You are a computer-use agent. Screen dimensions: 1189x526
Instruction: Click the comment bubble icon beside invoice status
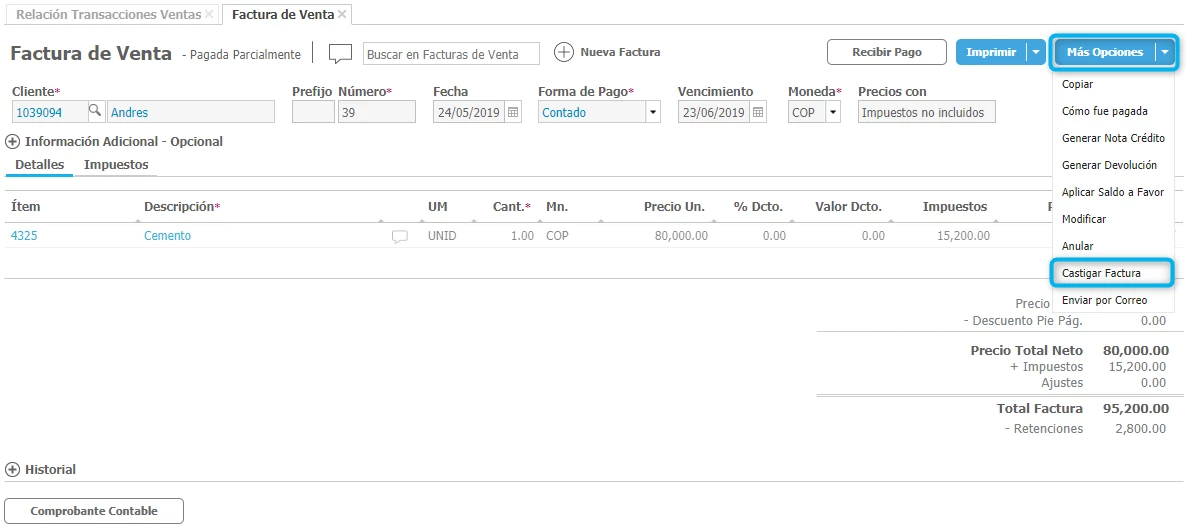coord(341,53)
